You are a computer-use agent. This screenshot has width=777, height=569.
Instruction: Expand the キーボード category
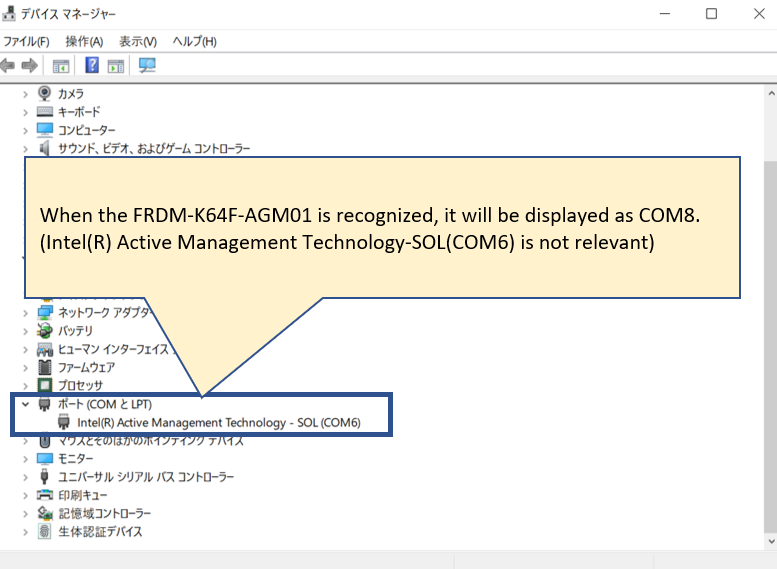(25, 112)
